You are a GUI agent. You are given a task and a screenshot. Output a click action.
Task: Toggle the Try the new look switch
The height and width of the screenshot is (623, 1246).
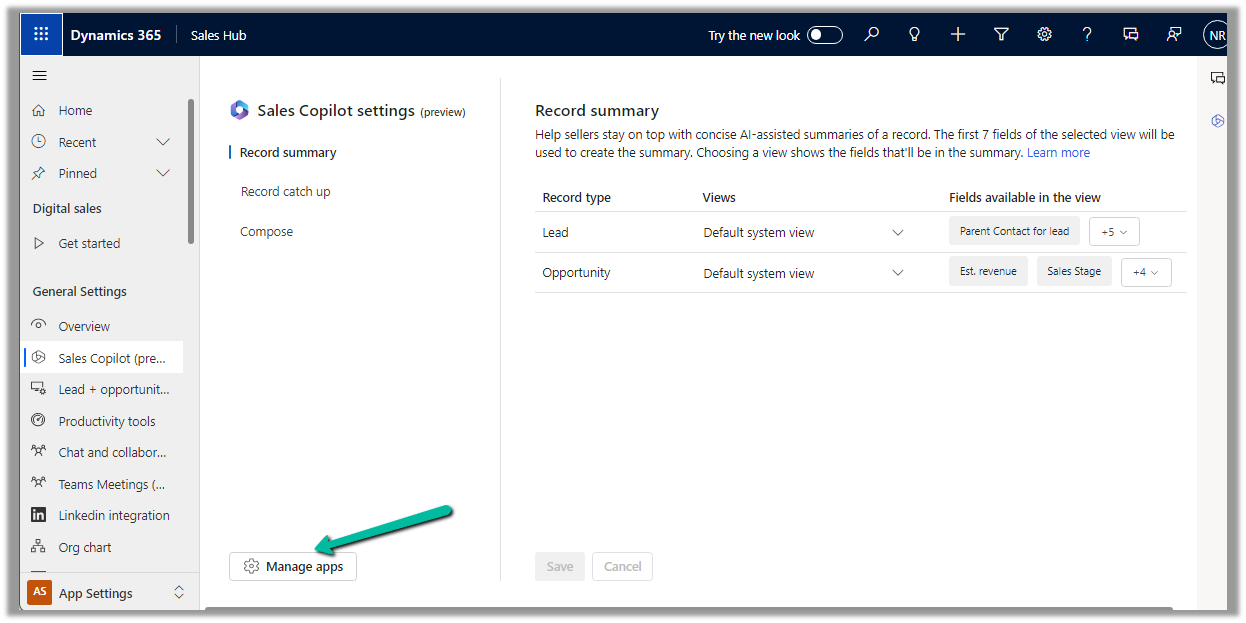(x=825, y=35)
